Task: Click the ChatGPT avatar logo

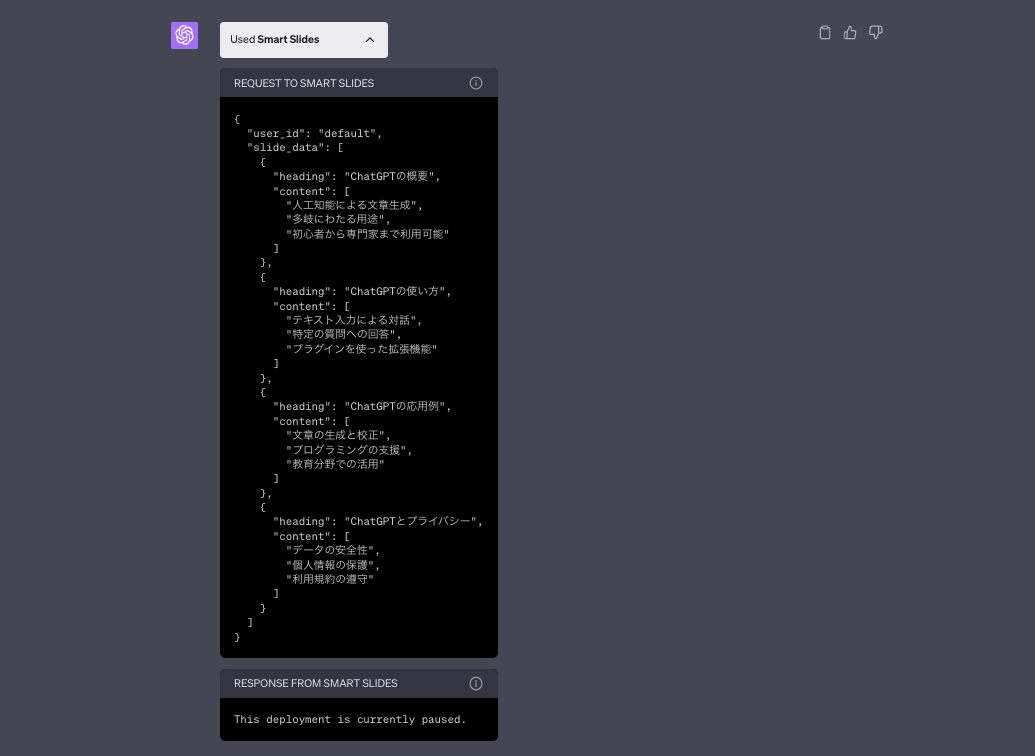Action: (x=184, y=36)
